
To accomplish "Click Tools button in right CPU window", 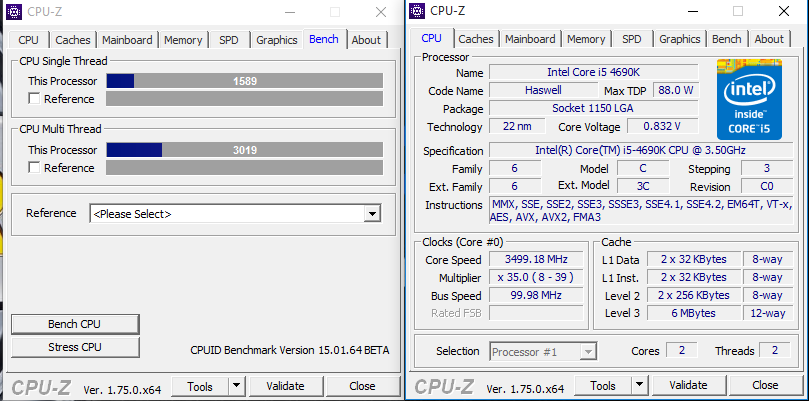I will coord(603,386).
